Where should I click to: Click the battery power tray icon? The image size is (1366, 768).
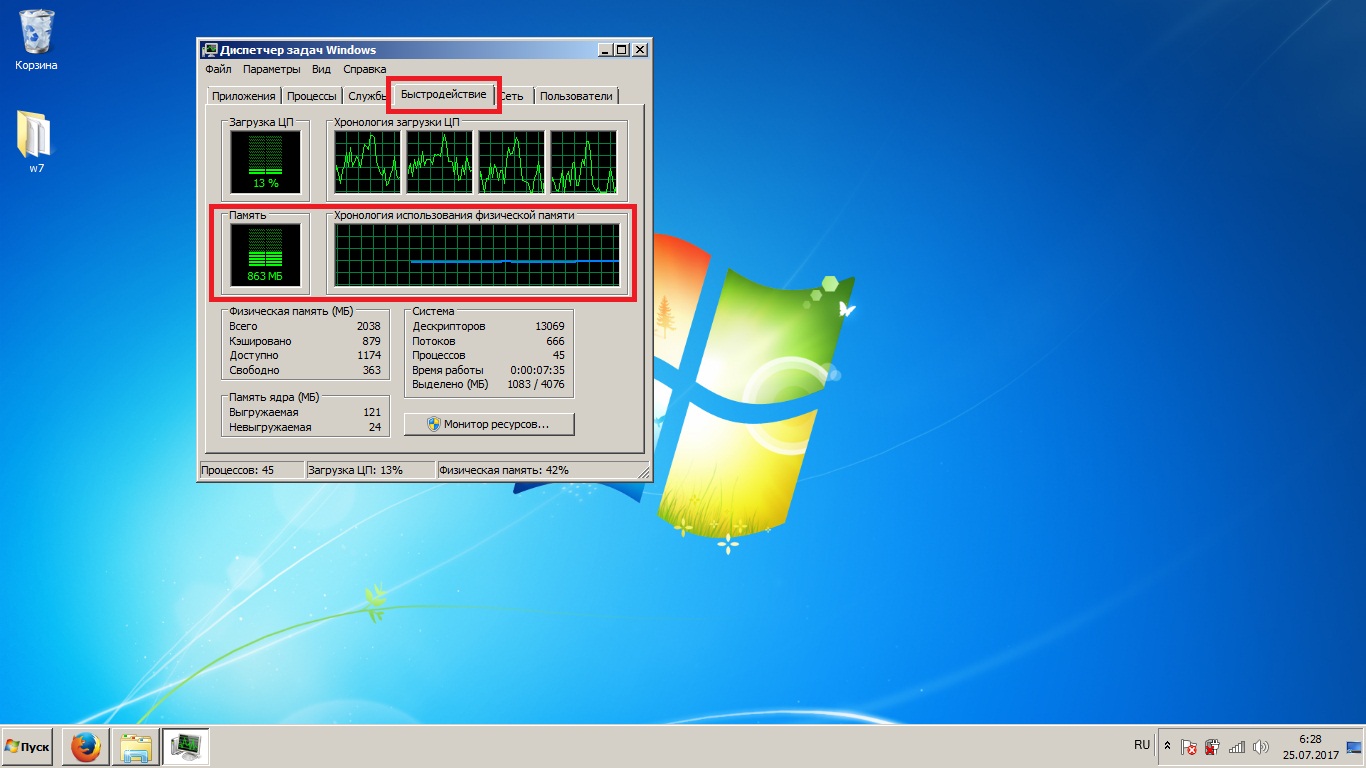1212,747
